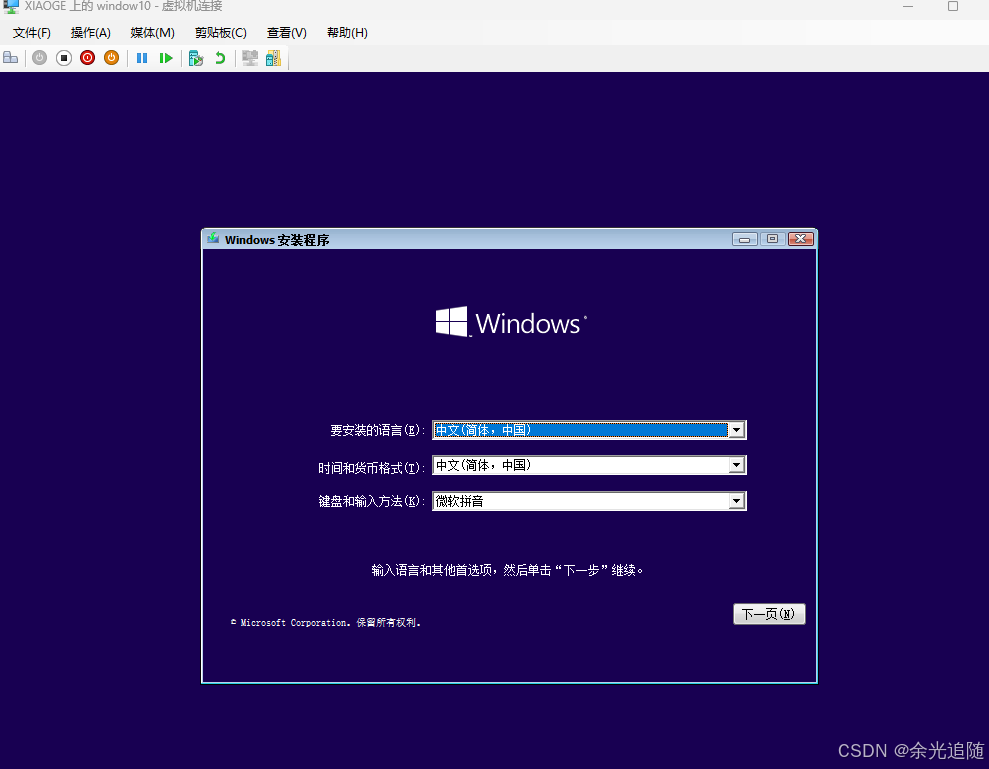The width and height of the screenshot is (989, 769).
Task: Open the 查看(V) menu
Action: point(286,32)
